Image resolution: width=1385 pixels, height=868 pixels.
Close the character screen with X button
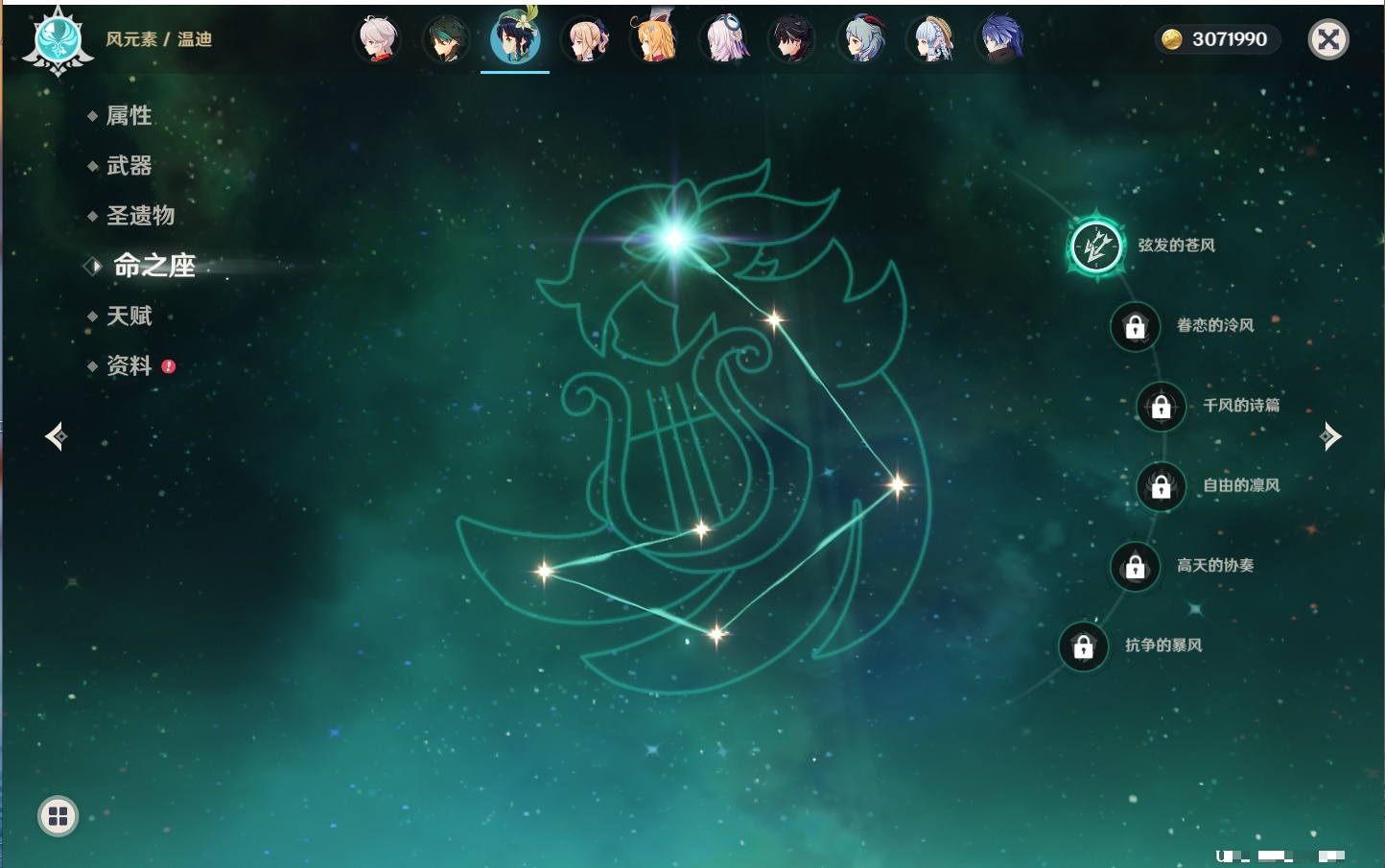pos(1328,39)
